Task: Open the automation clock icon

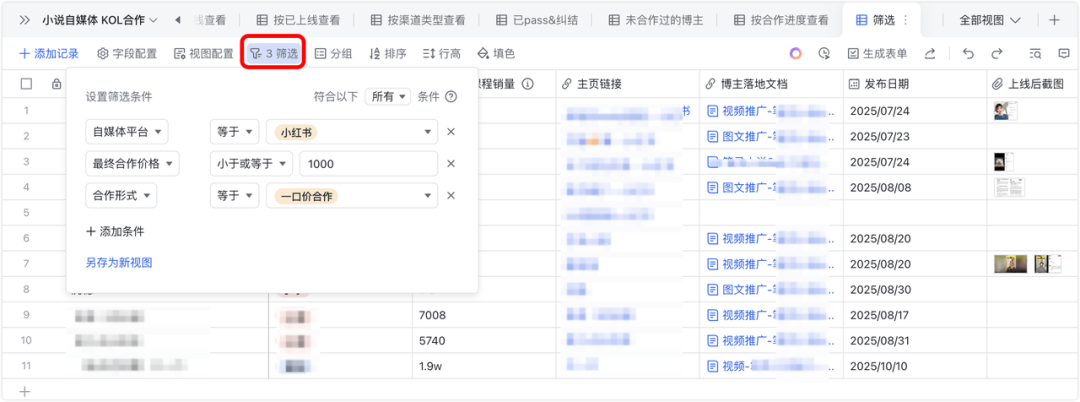Action: [x=824, y=53]
